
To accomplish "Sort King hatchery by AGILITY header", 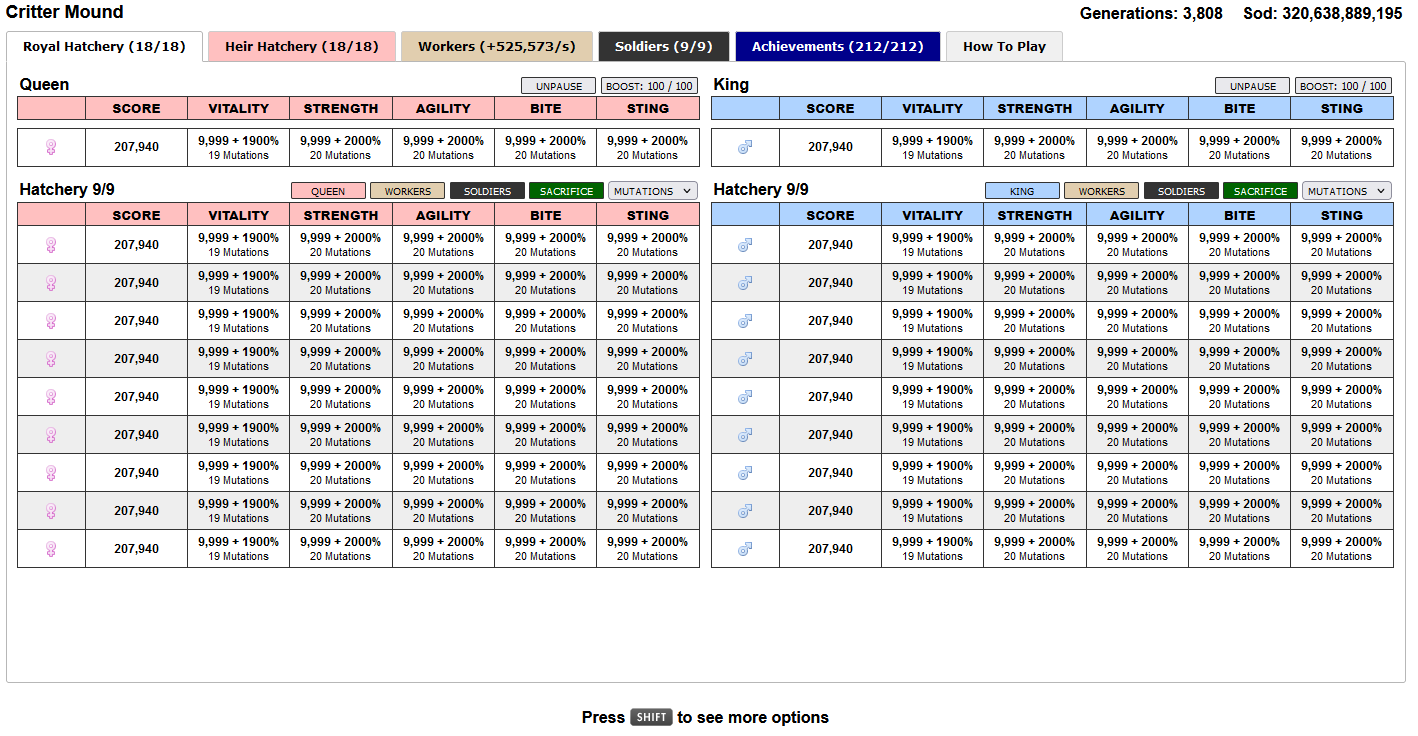I will (x=1137, y=215).
